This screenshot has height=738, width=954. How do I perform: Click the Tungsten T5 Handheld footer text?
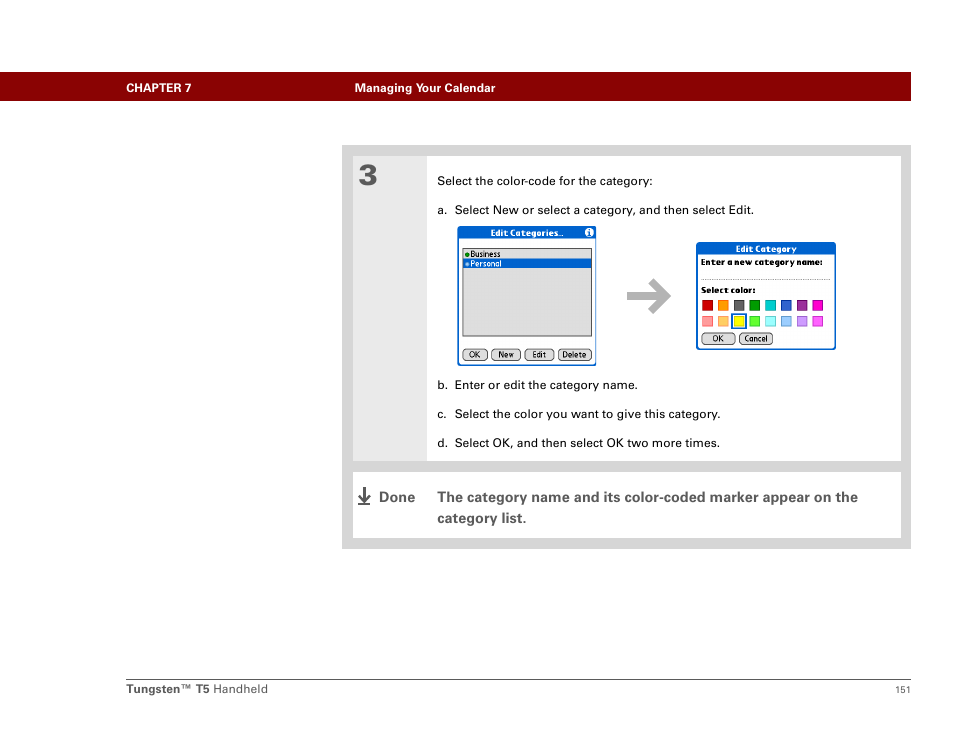197,689
